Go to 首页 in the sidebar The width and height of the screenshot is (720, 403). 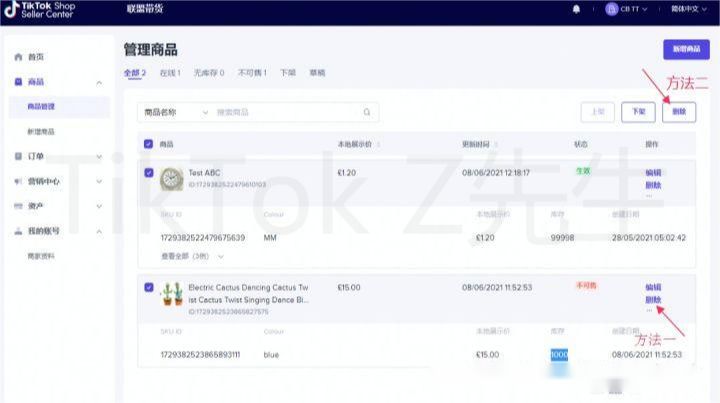point(36,57)
